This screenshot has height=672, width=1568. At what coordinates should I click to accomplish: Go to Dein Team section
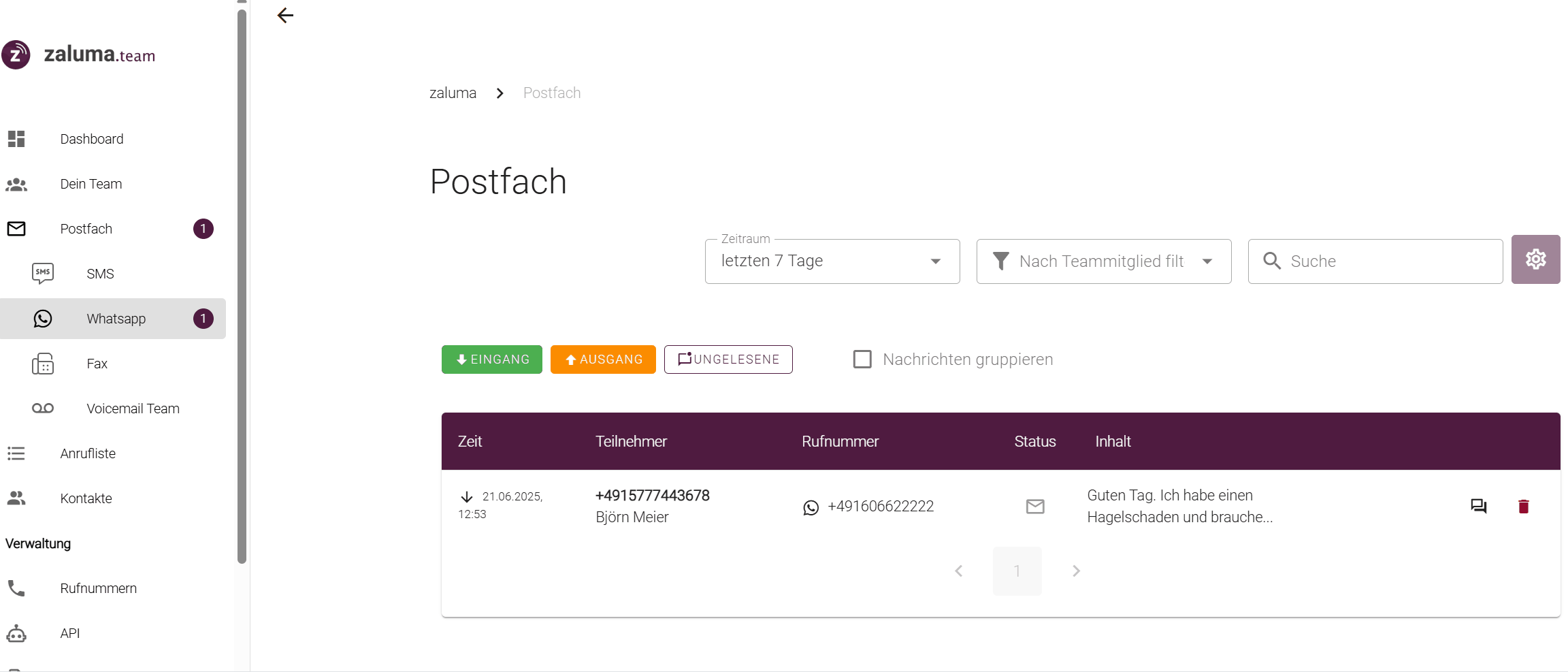point(113,184)
